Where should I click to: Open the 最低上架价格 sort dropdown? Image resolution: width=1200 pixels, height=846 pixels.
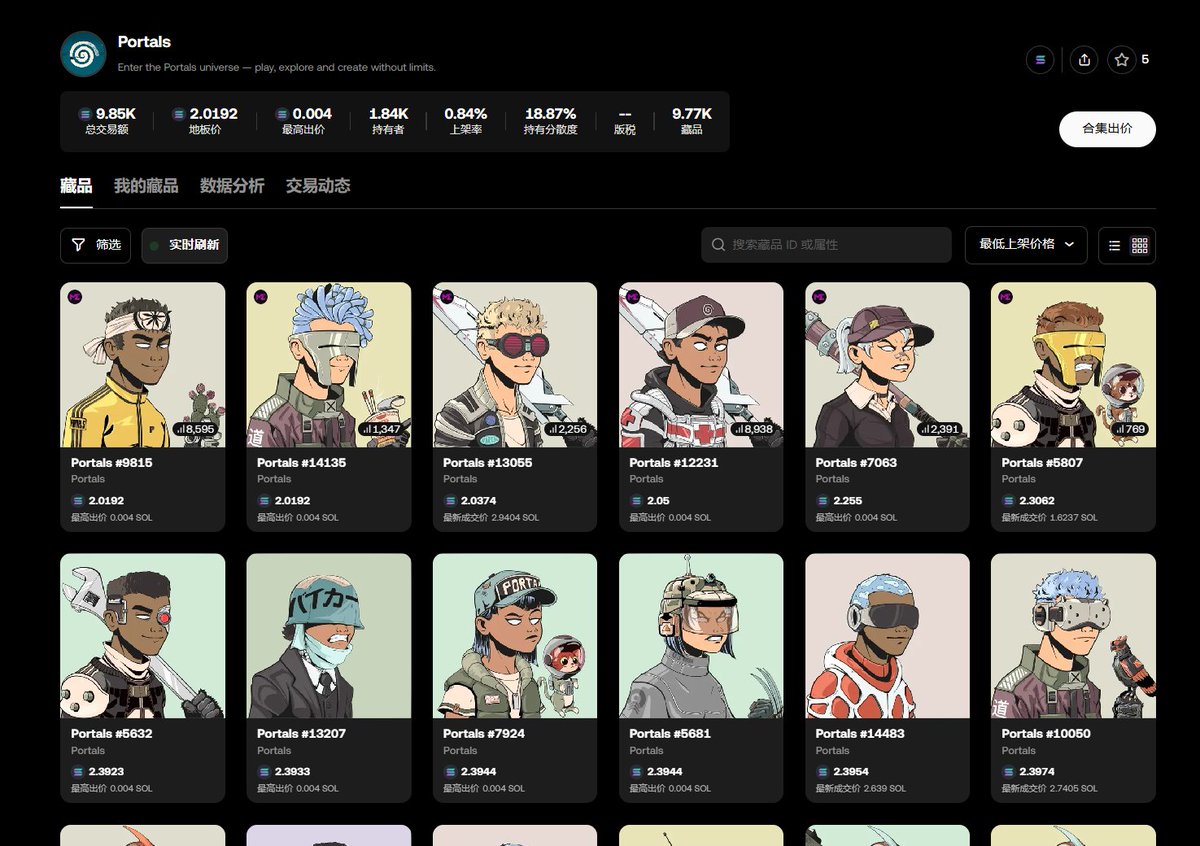[1026, 245]
